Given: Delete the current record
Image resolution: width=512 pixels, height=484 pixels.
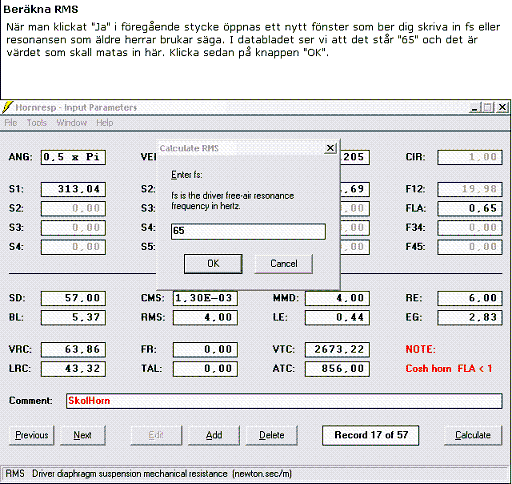Looking at the screenshot, I should click(x=272, y=435).
